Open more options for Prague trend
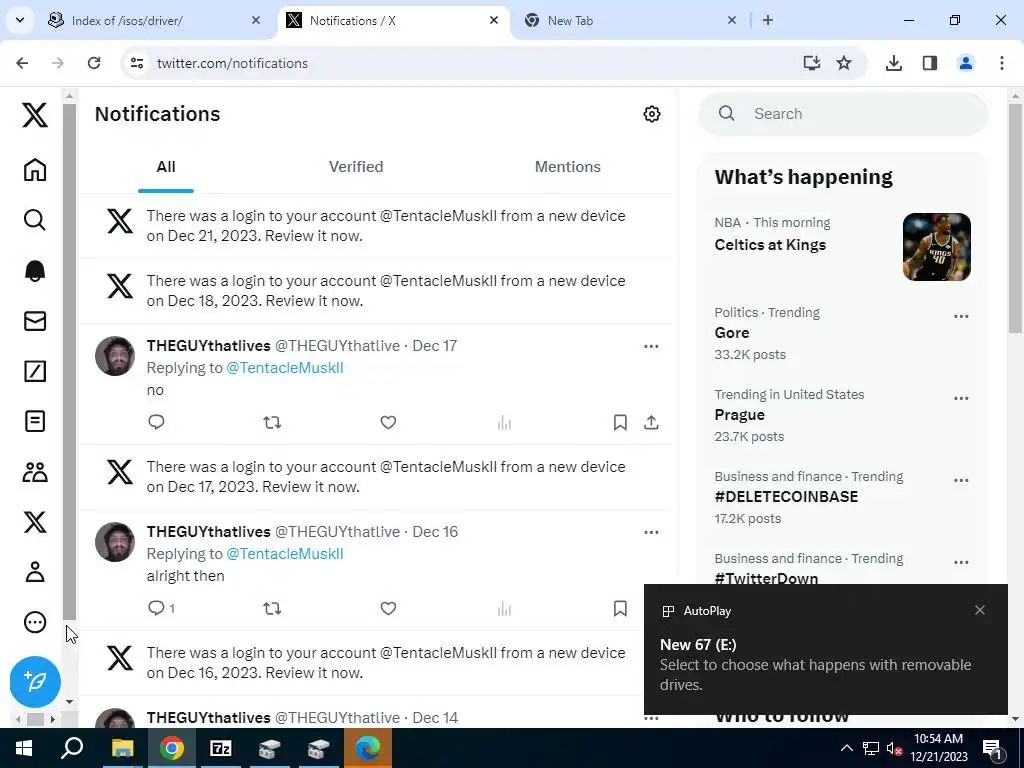Viewport: 1024px width, 768px height. tap(961, 398)
